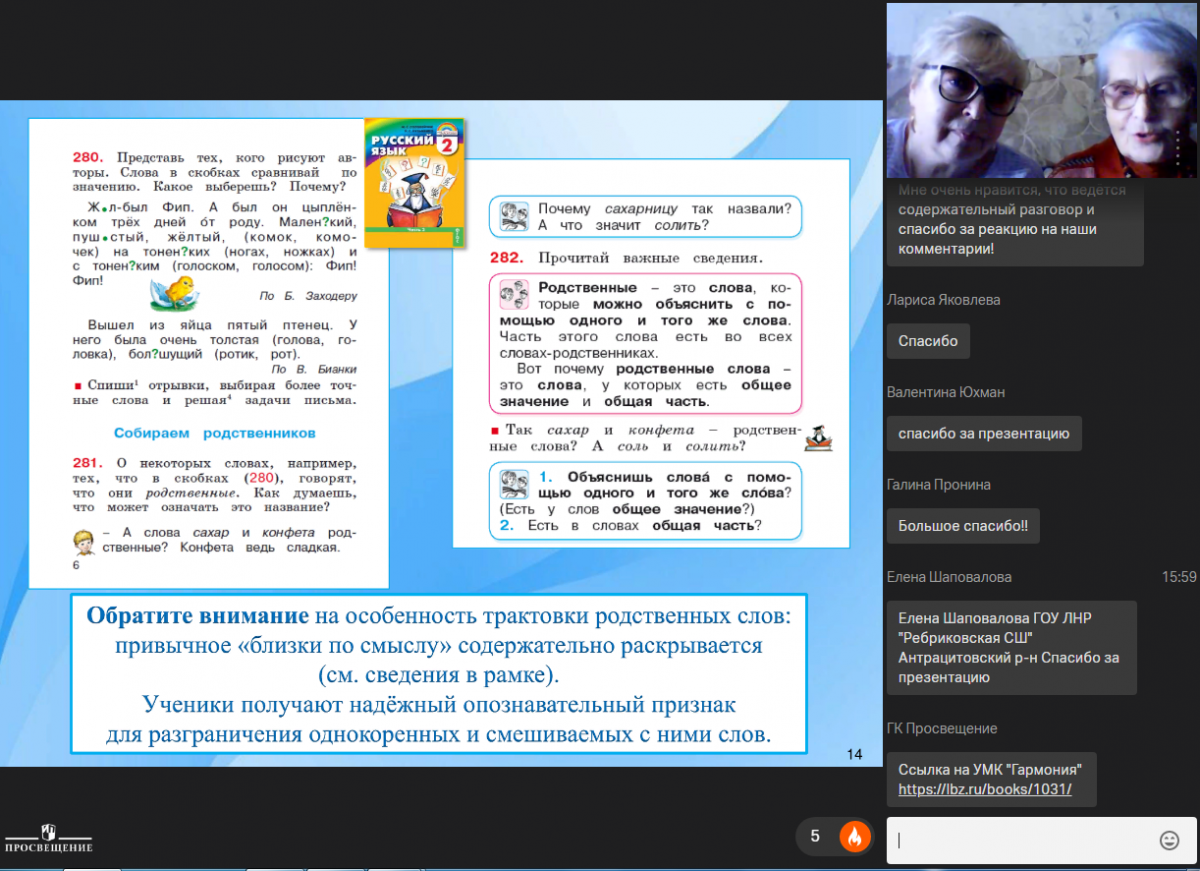Click the Просвещение logo
Image resolution: width=1200 pixels, height=871 pixels.
(x=48, y=838)
